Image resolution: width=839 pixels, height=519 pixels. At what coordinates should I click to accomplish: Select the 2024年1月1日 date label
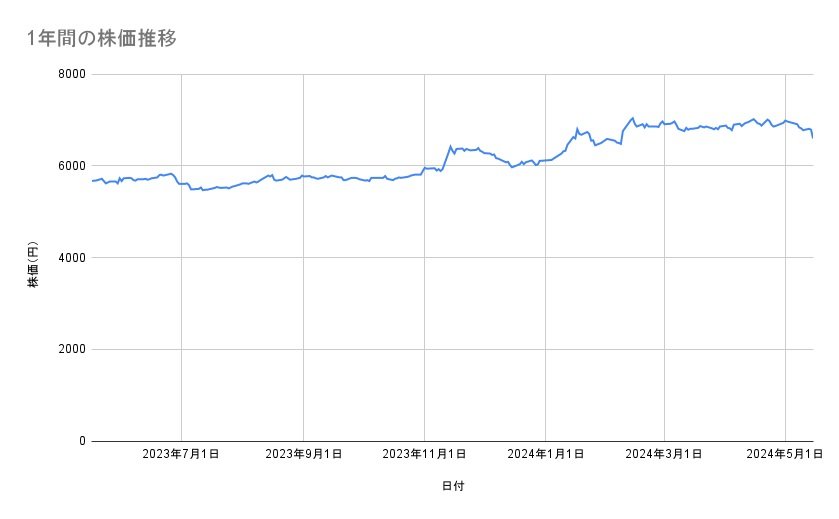pyautogui.click(x=545, y=455)
